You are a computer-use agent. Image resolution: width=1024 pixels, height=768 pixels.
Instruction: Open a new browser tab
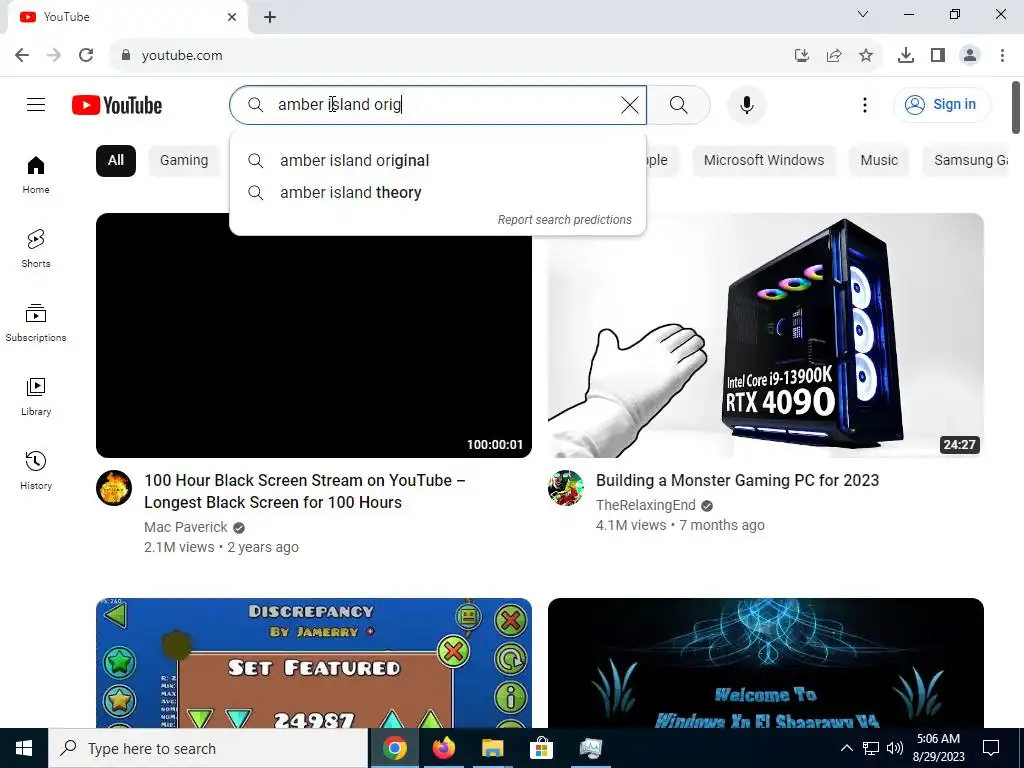(x=270, y=17)
